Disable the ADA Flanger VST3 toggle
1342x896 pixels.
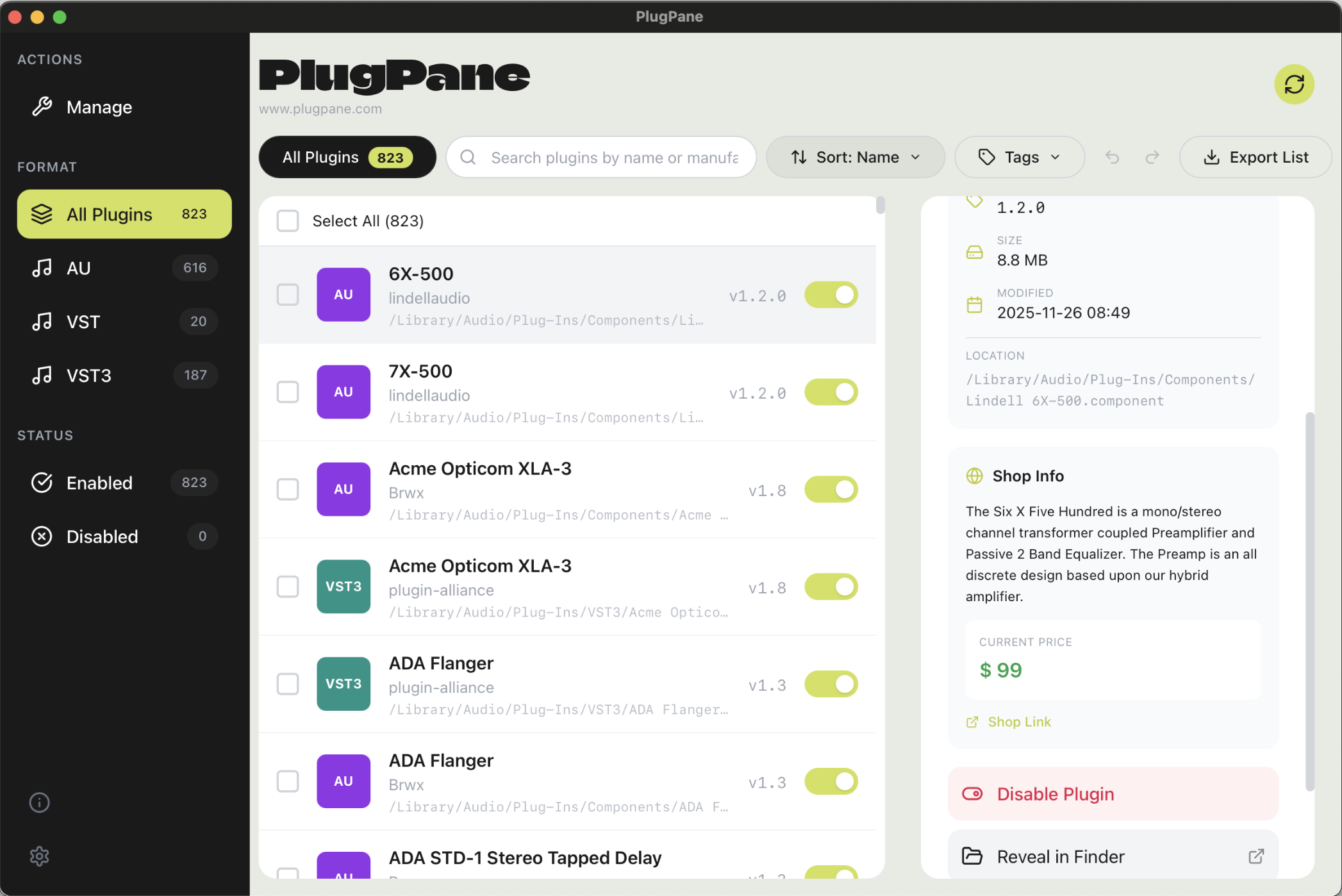tap(831, 684)
